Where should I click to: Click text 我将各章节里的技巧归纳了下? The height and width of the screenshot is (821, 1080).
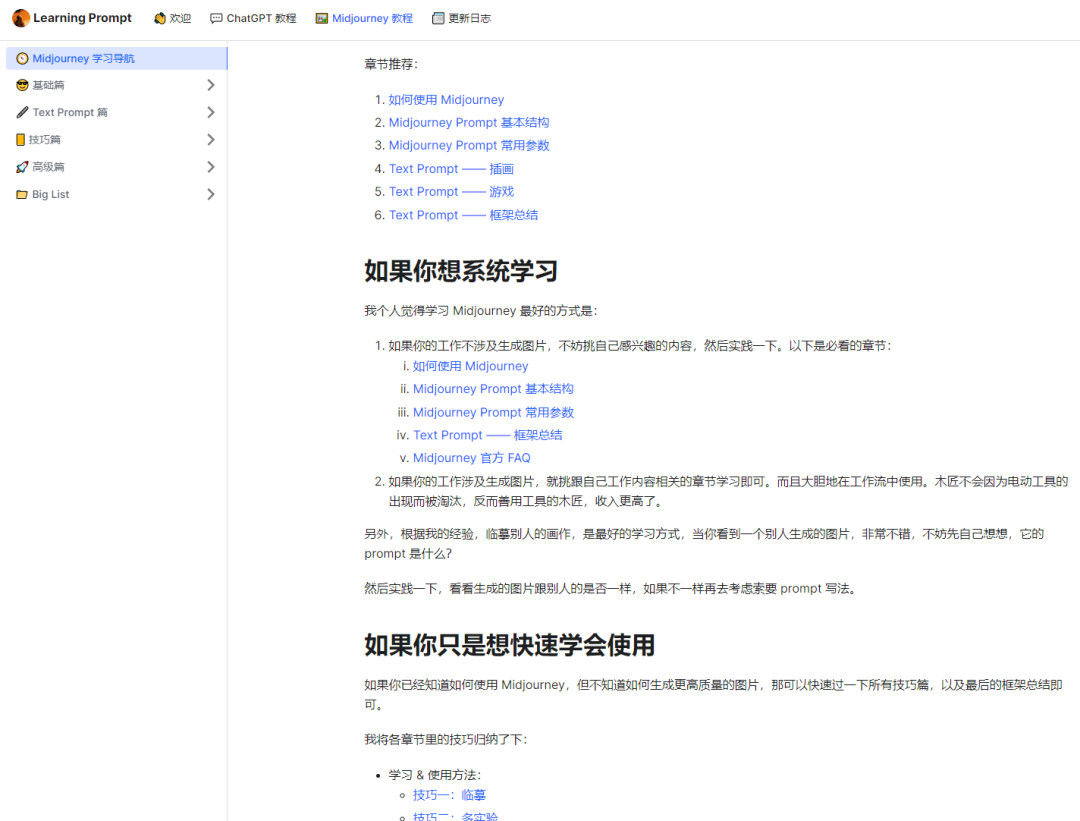(x=445, y=740)
